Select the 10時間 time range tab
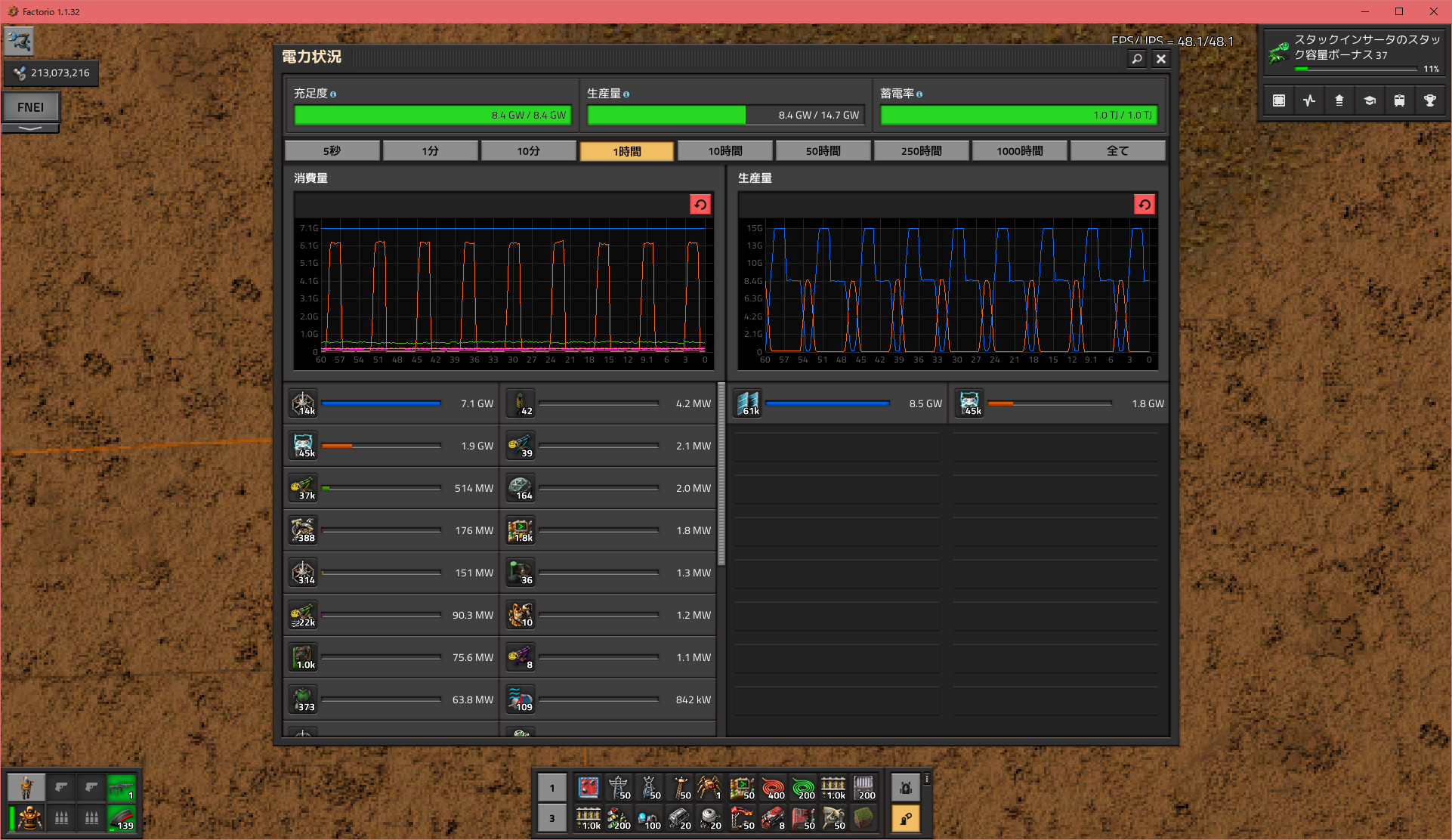The width and height of the screenshot is (1452, 840). point(725,151)
